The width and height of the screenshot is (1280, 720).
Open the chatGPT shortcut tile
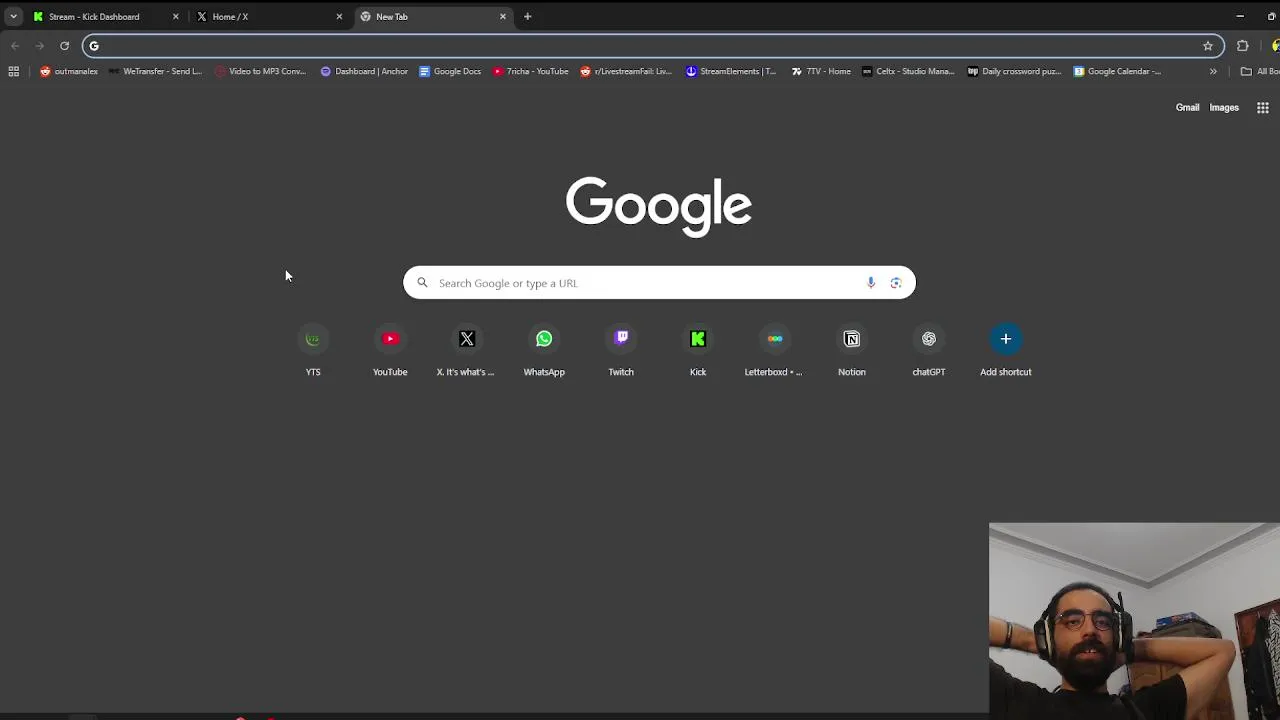tap(929, 350)
